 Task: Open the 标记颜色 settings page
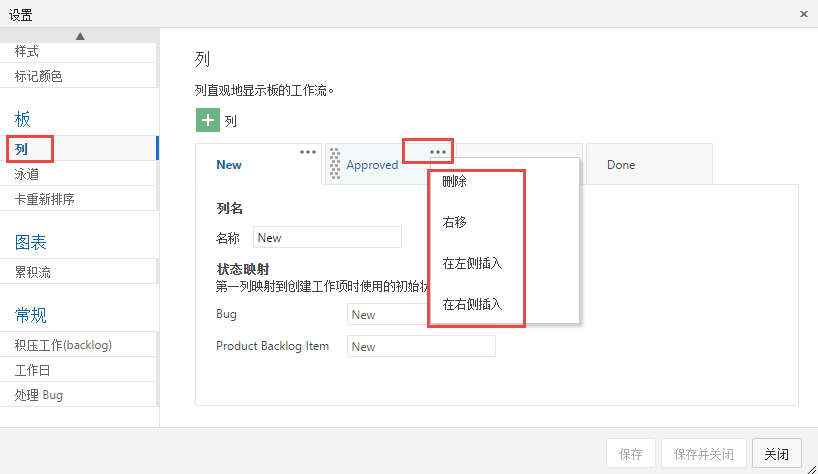(x=78, y=76)
